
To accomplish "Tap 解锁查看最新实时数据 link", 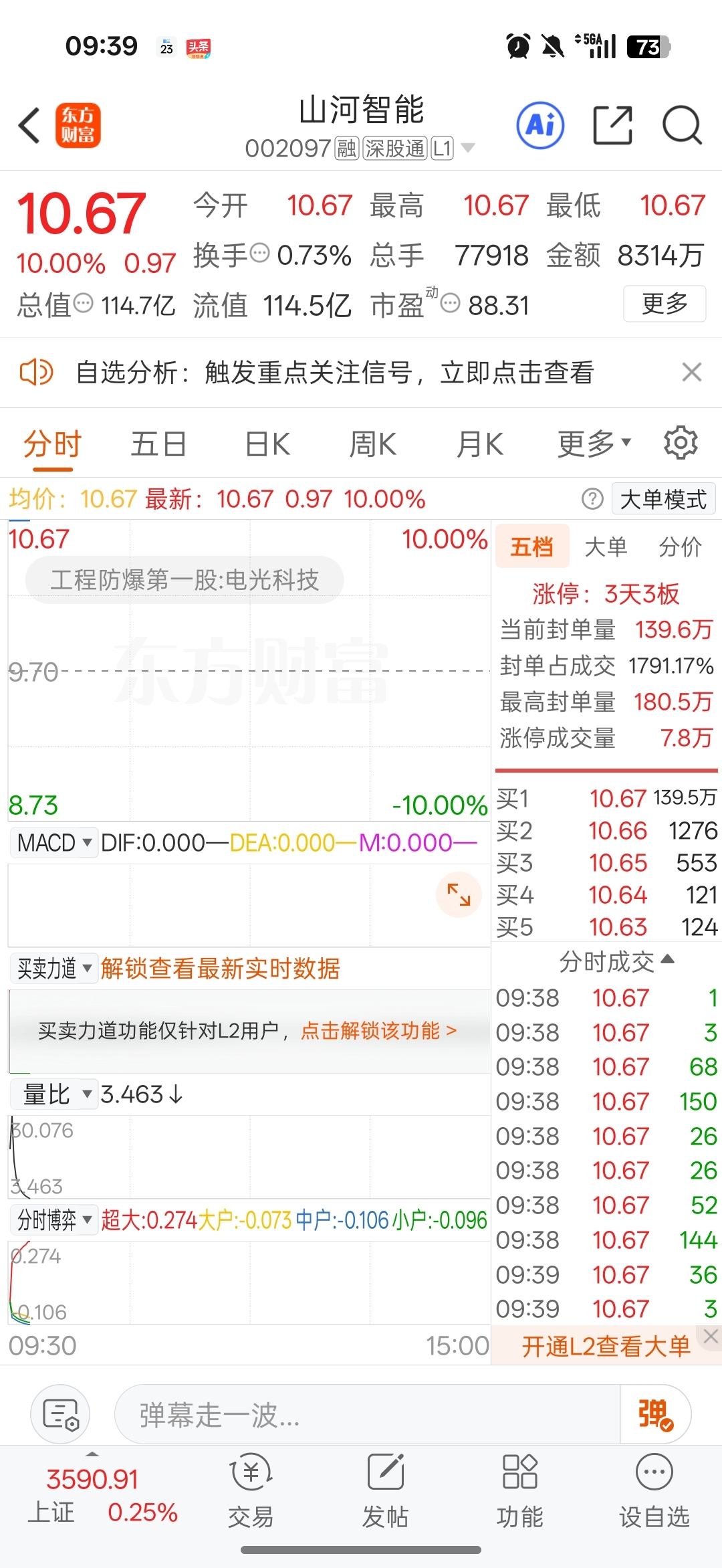I will (x=220, y=968).
